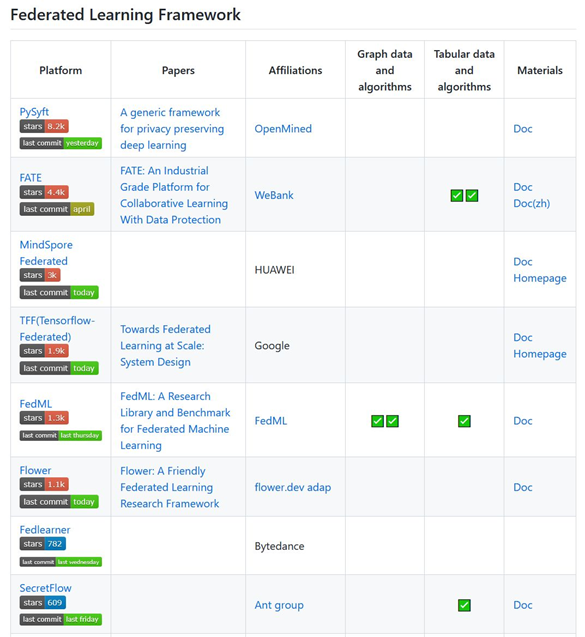Click the PySyft last commit yesterday badge
This screenshot has height=637, width=585.
[61, 143]
